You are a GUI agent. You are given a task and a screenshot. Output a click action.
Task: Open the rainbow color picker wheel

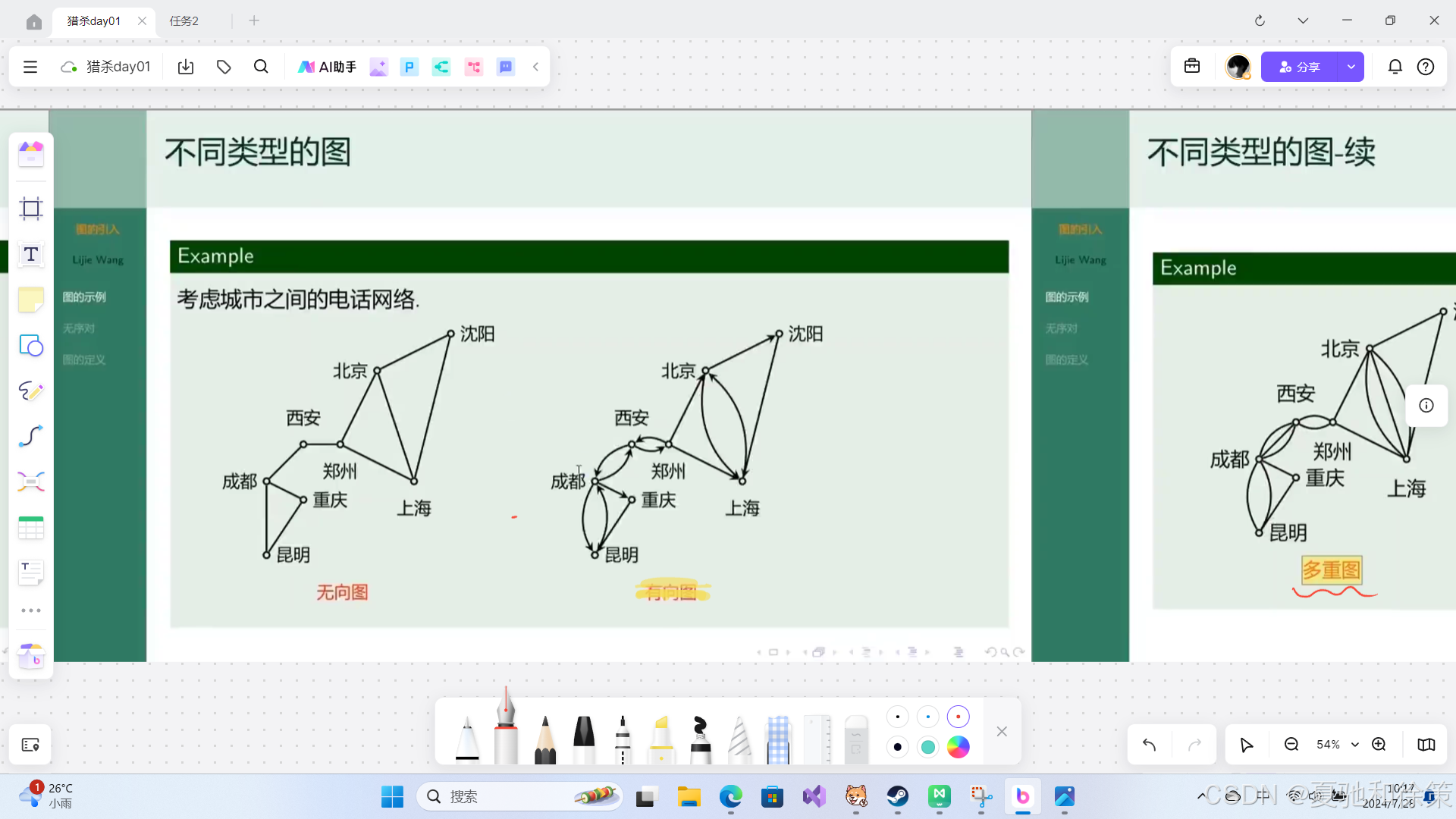click(958, 747)
